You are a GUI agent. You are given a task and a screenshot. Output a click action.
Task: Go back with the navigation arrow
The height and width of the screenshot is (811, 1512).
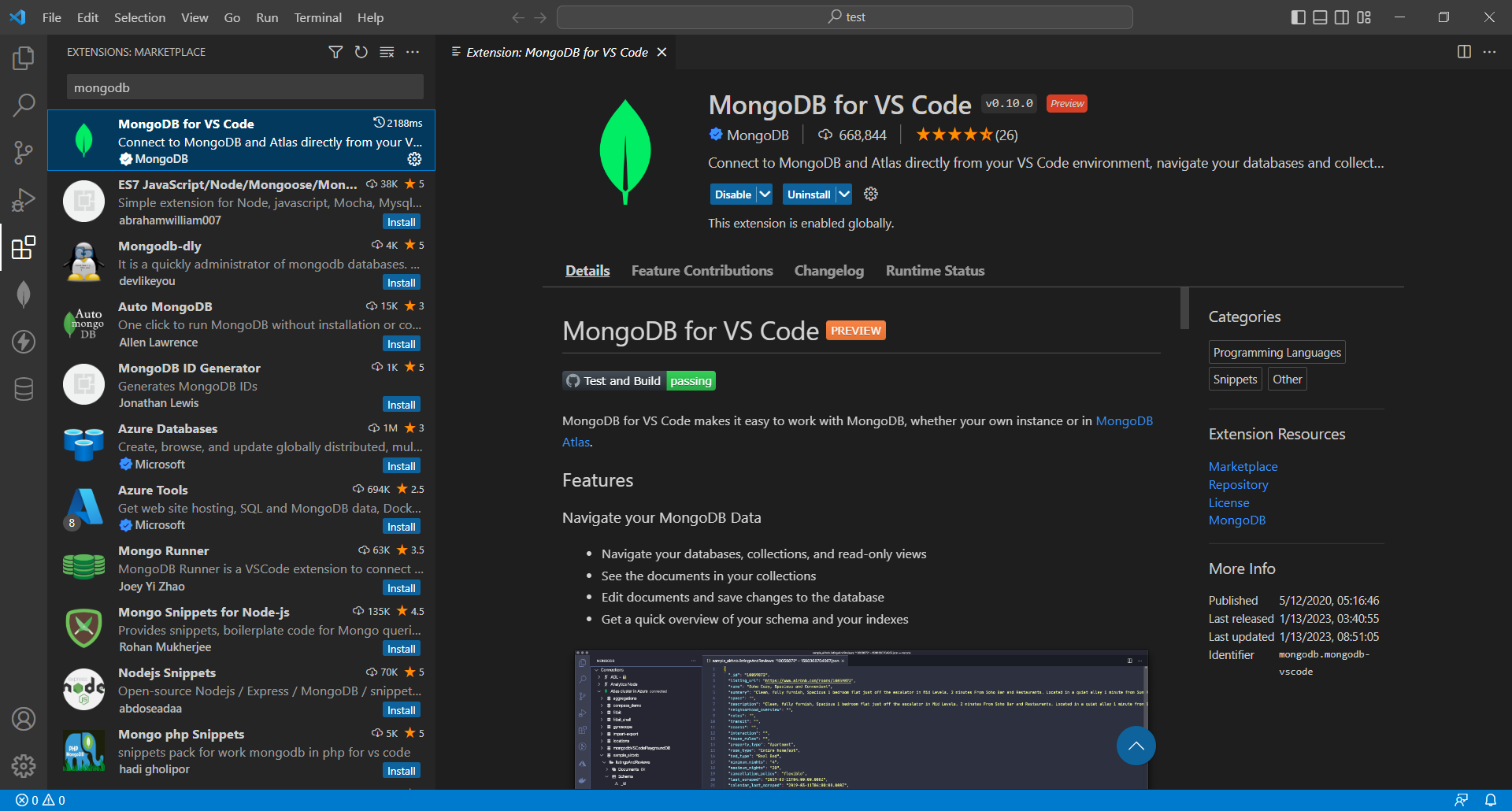518,17
